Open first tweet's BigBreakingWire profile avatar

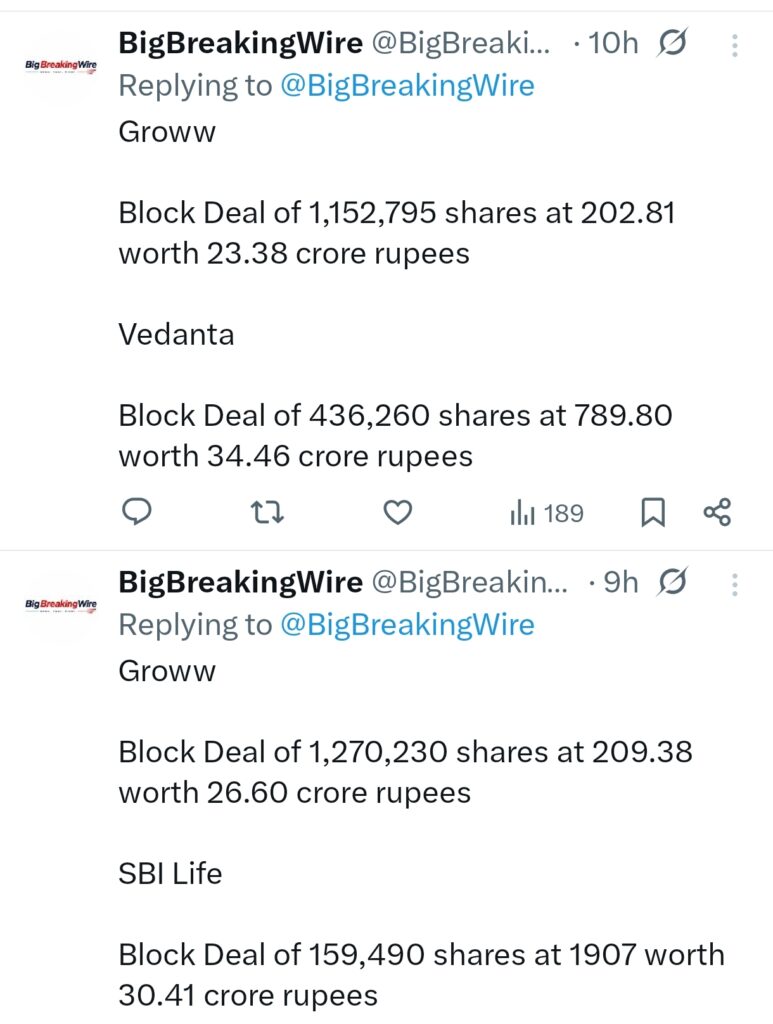click(x=58, y=65)
